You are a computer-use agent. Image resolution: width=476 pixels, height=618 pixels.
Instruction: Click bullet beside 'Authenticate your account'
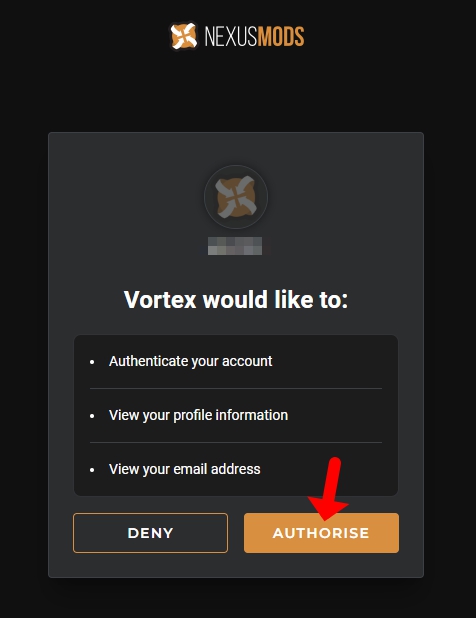(x=92, y=362)
